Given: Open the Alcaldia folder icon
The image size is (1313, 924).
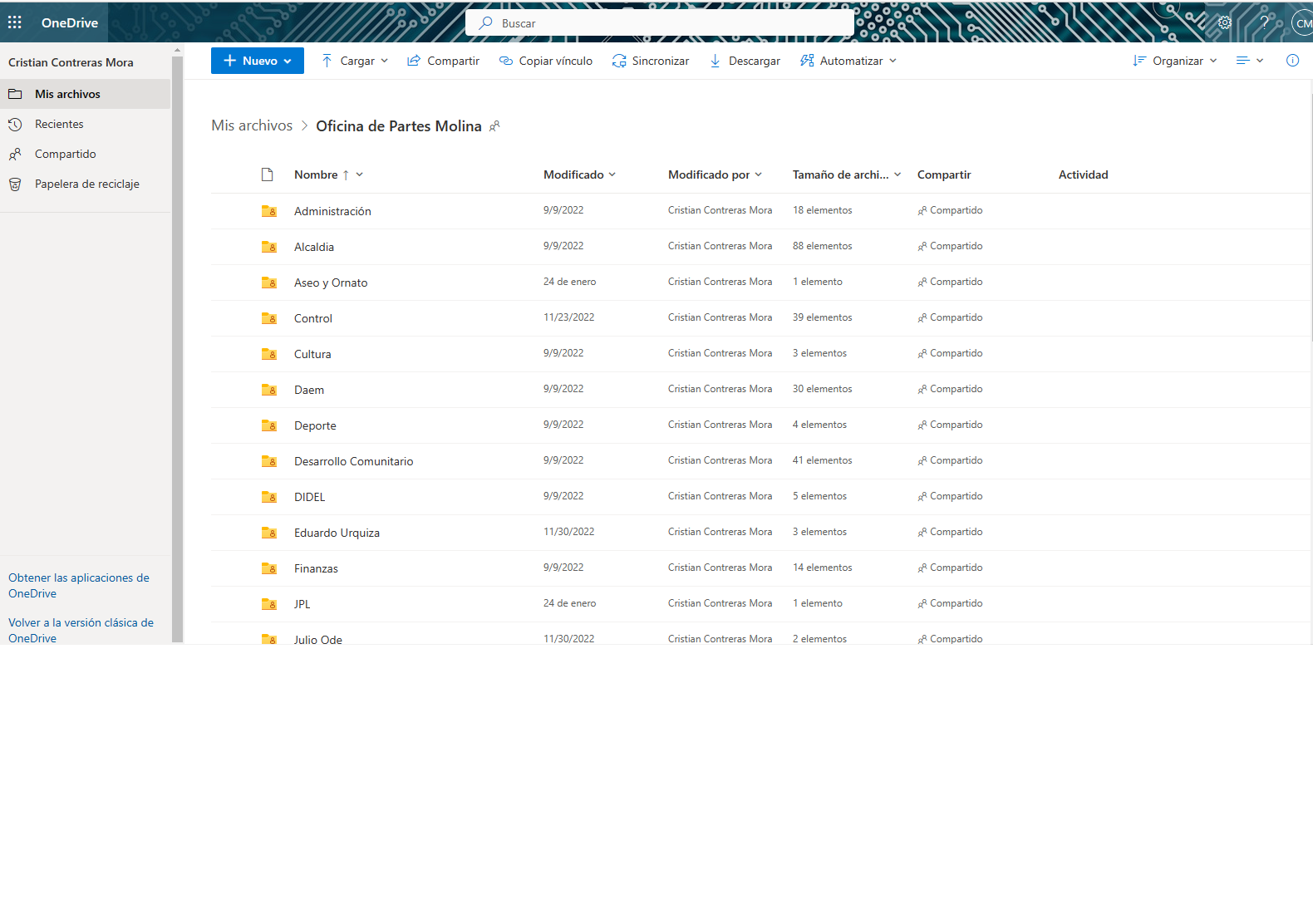Looking at the screenshot, I should pyautogui.click(x=269, y=247).
